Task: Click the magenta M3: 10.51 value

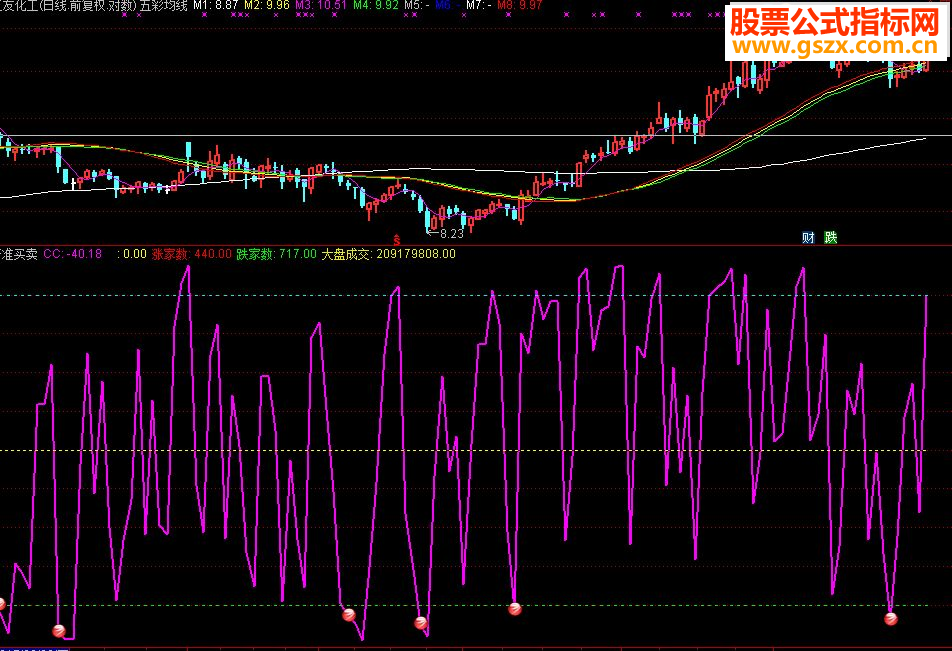Action: click(321, 5)
